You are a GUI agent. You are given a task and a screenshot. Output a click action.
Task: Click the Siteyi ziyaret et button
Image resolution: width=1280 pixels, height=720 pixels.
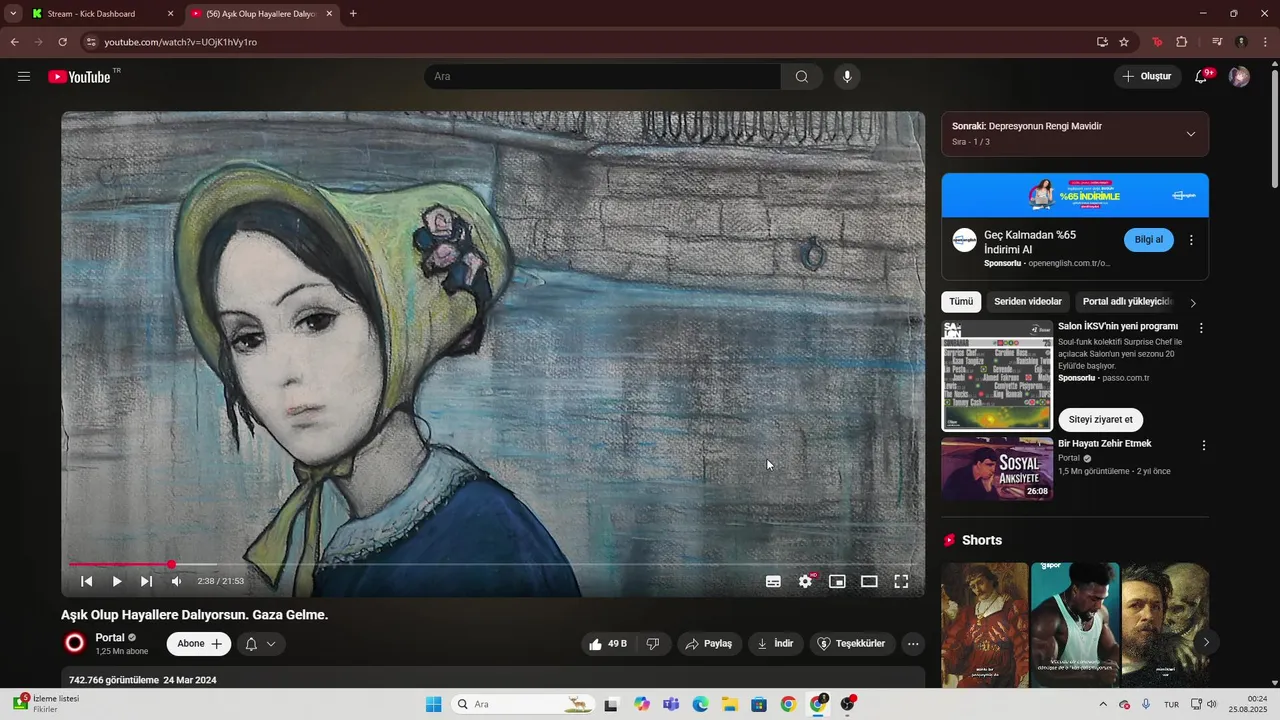[x=1101, y=420]
